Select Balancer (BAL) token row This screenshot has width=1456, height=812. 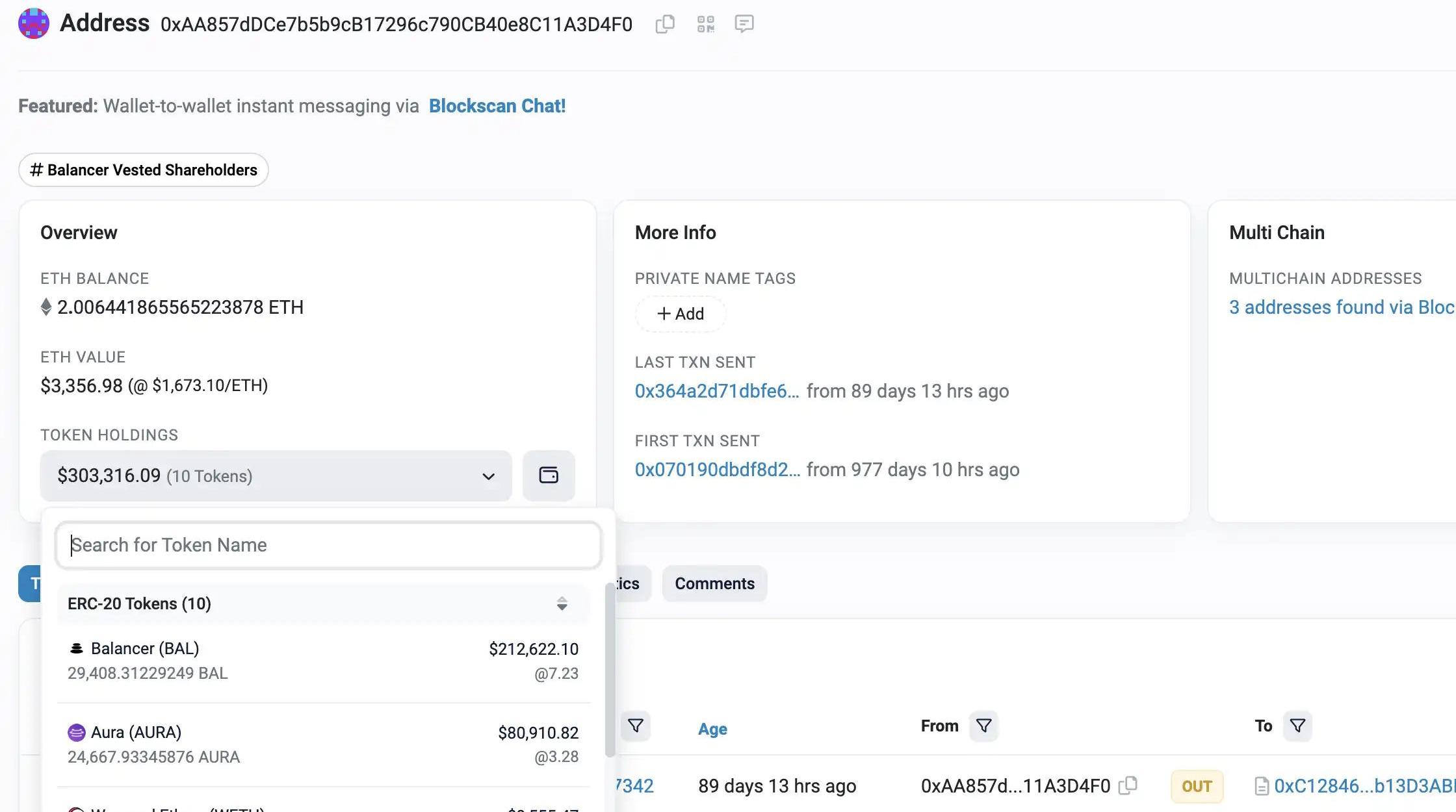click(323, 661)
